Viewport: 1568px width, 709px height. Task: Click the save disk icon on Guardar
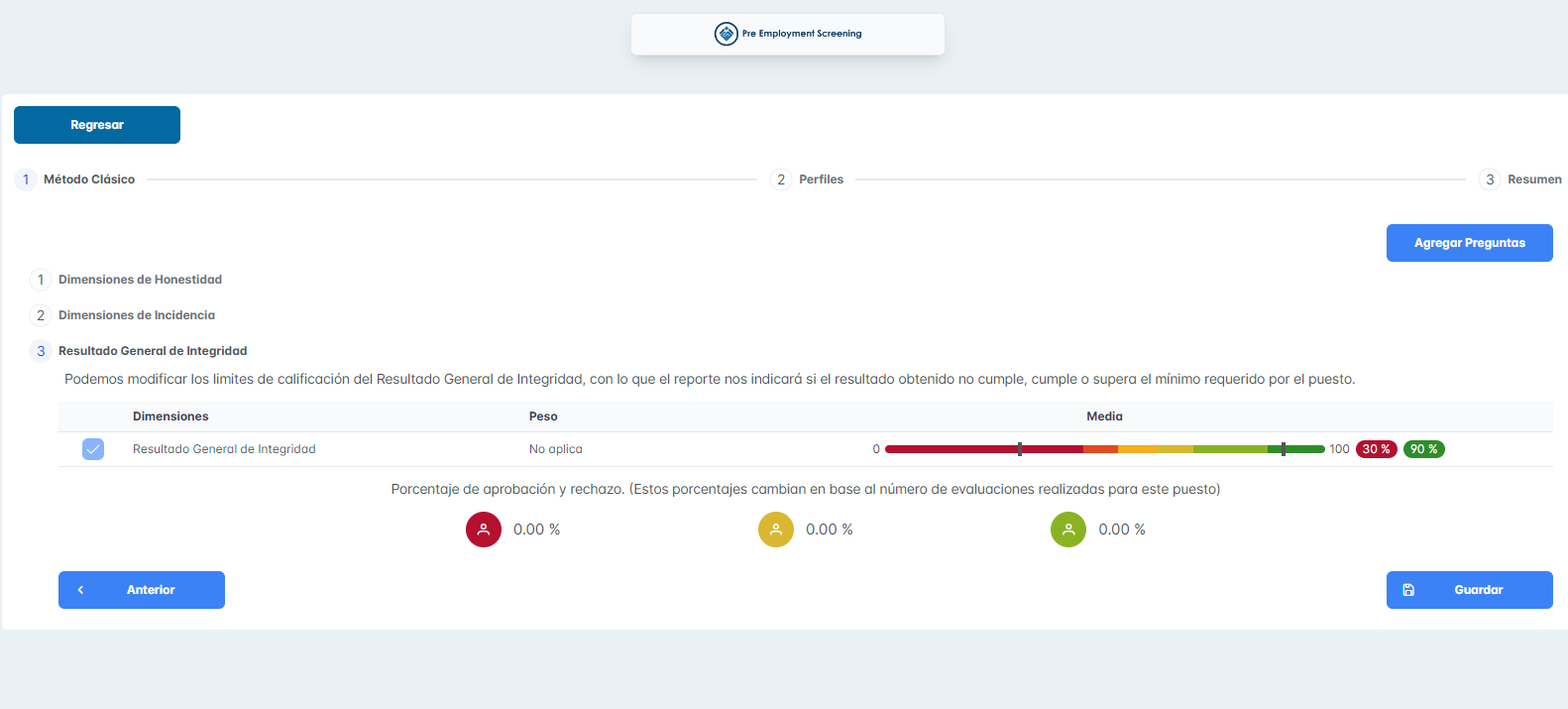[x=1408, y=590]
